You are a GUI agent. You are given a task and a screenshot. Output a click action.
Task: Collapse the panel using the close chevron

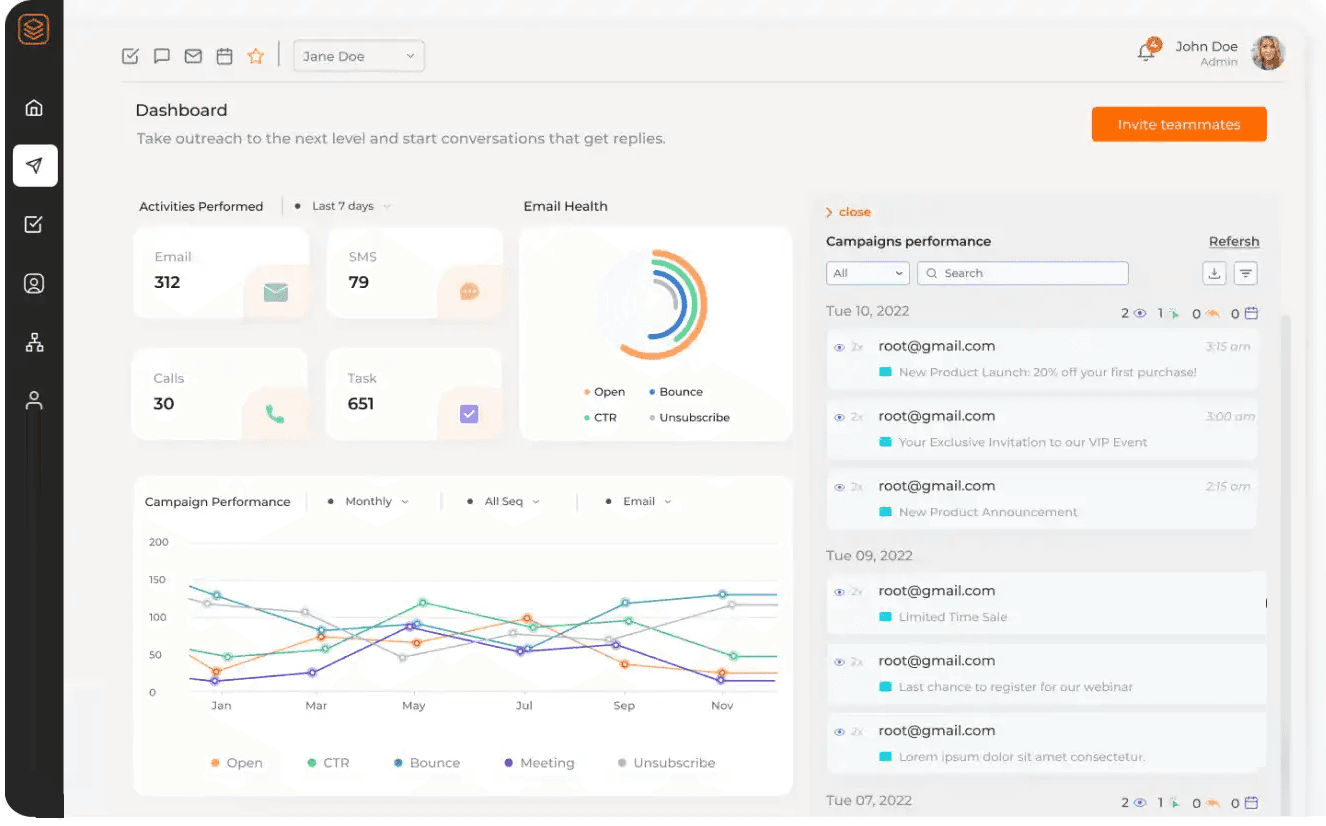848,211
